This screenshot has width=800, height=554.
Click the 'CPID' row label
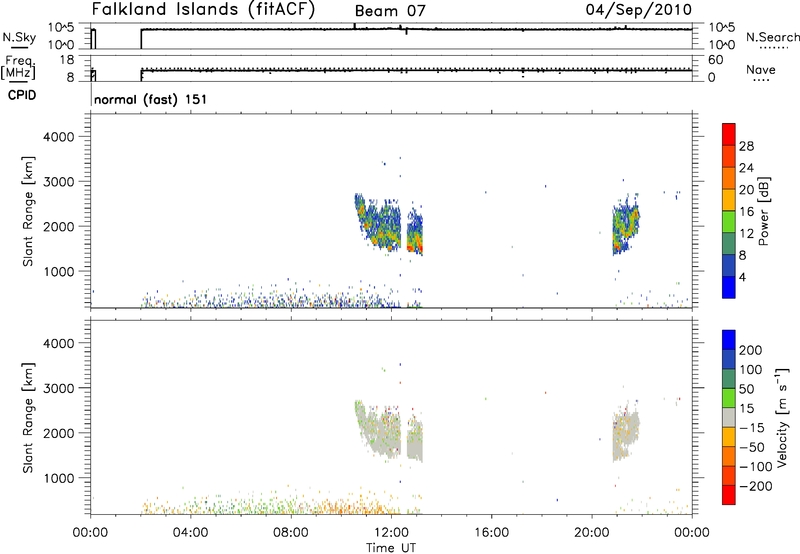(22, 95)
